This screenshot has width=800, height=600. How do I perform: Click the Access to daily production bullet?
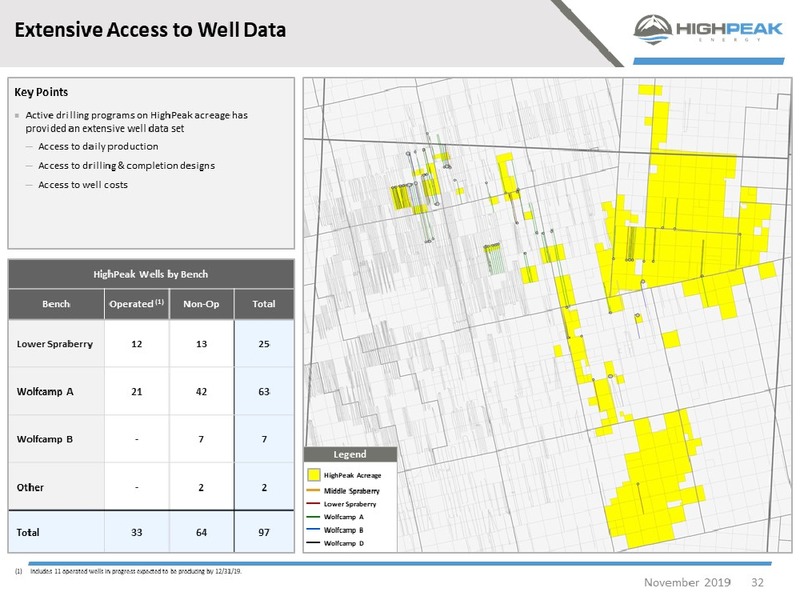(x=98, y=146)
